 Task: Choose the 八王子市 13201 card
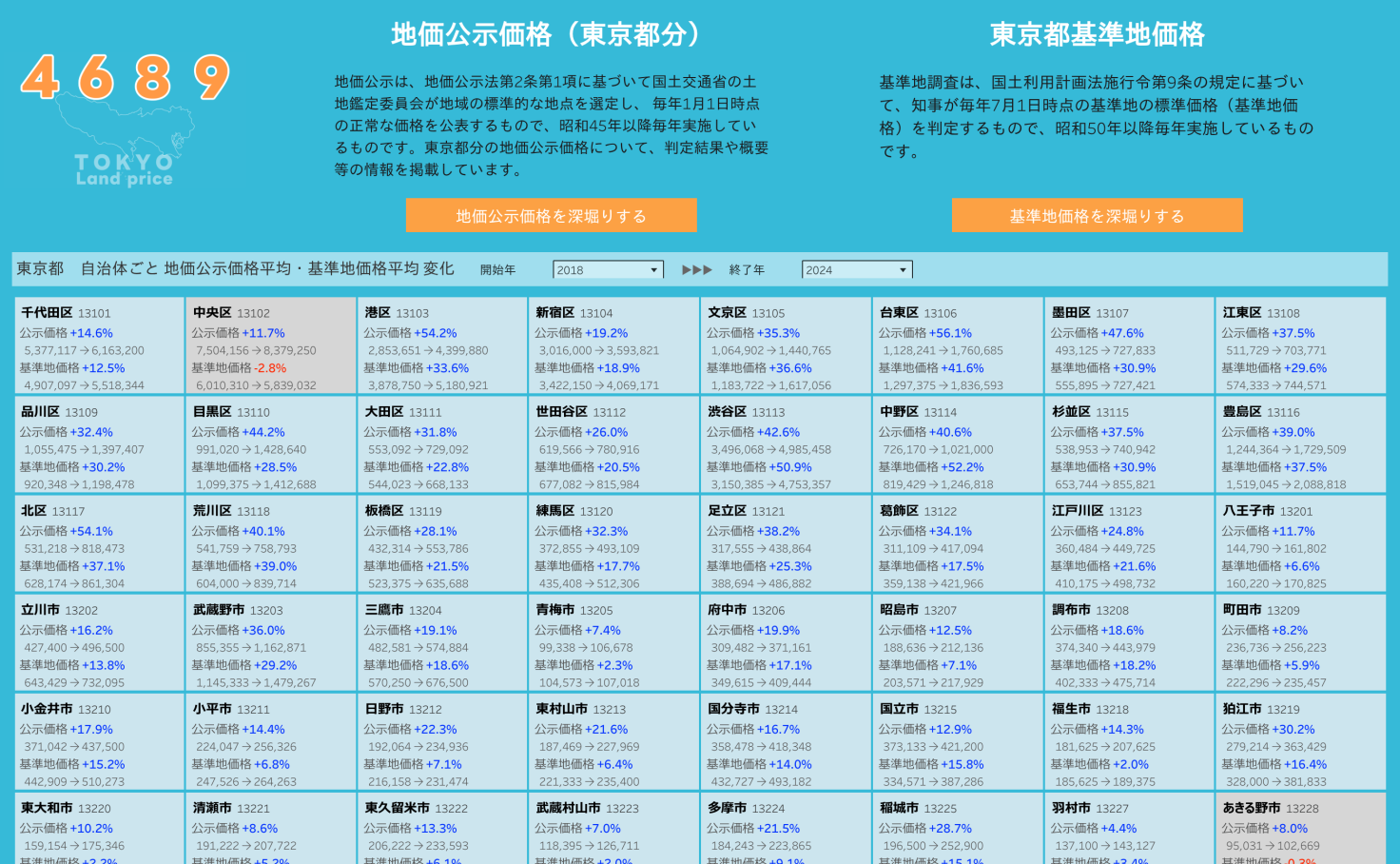point(1301,543)
